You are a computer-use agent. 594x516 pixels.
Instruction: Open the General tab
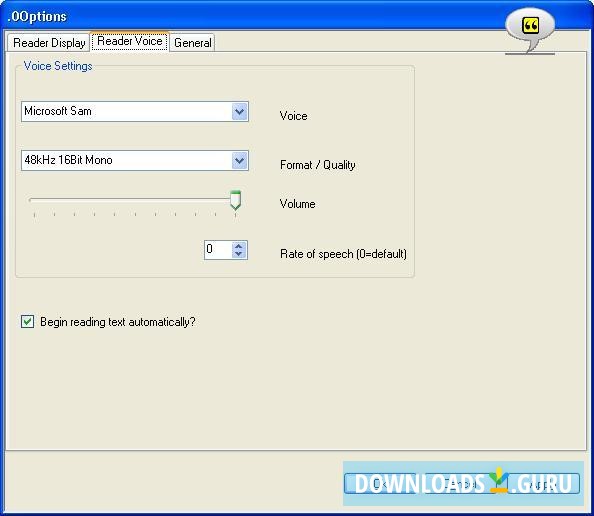(x=192, y=42)
